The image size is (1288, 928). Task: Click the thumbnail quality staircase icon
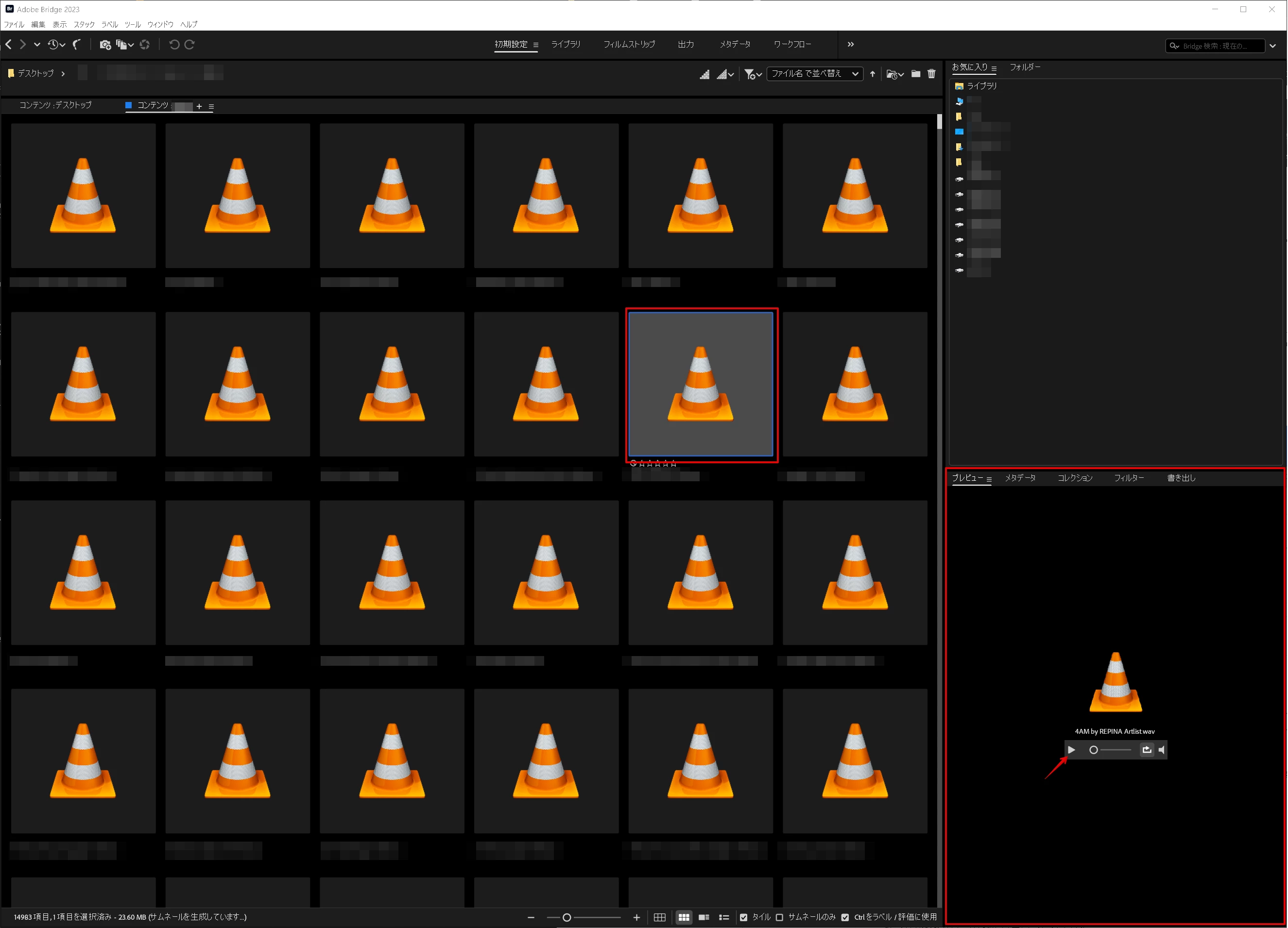coord(704,74)
